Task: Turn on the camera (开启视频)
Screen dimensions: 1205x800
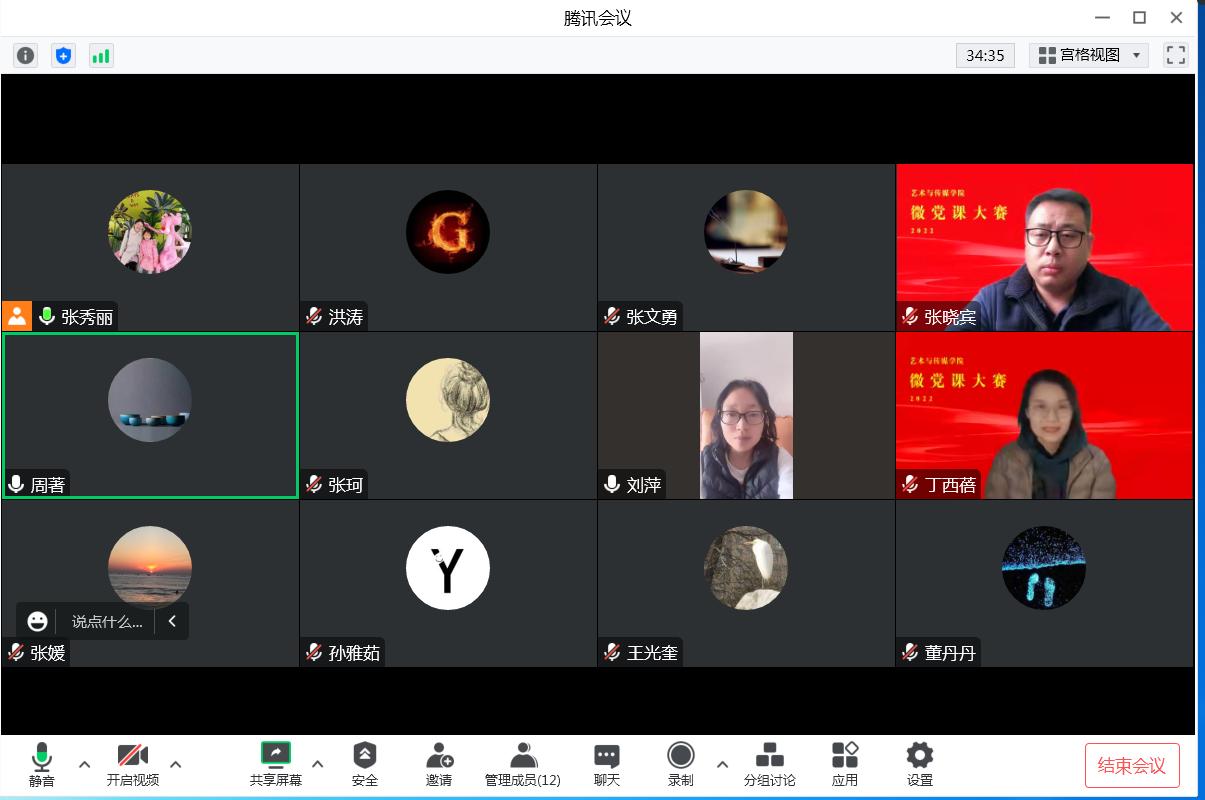Action: point(133,765)
